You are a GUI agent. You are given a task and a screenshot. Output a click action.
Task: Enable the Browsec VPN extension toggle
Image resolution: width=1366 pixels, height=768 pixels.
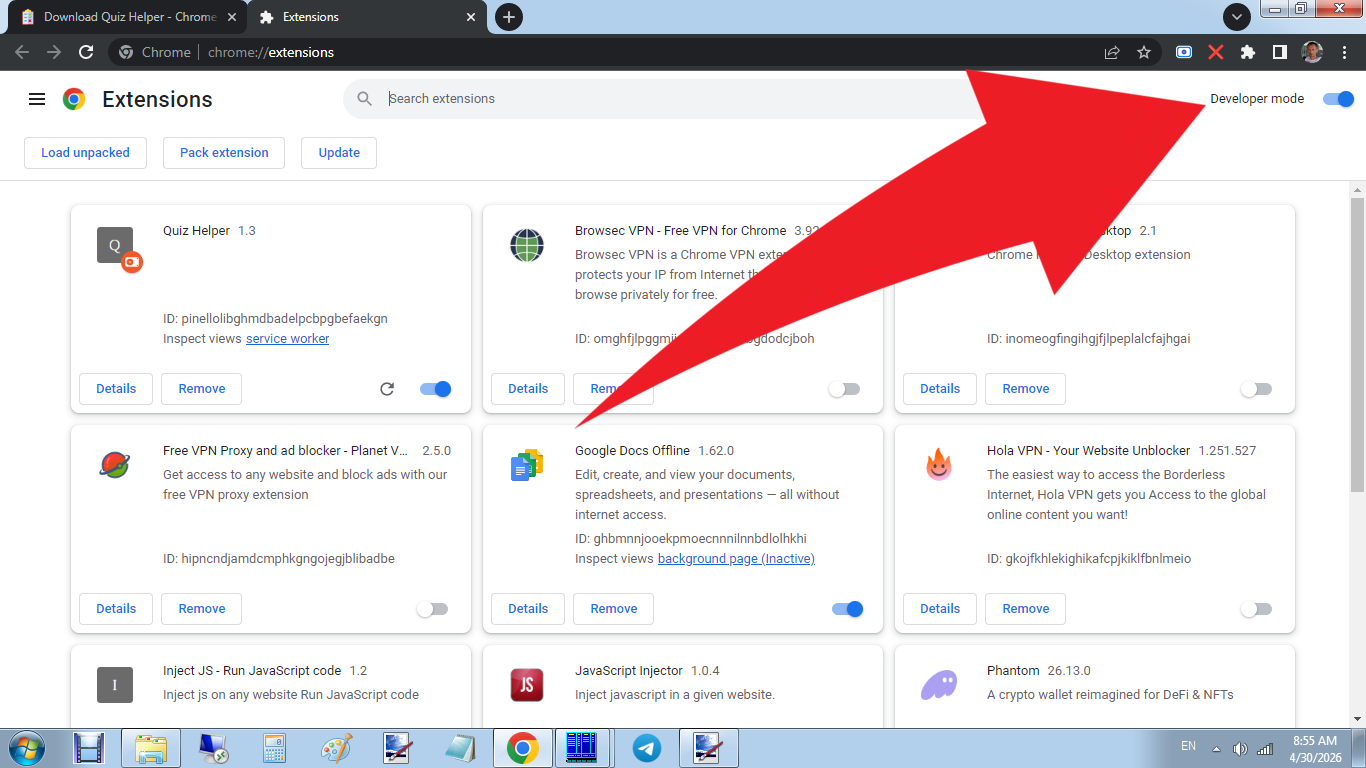844,389
